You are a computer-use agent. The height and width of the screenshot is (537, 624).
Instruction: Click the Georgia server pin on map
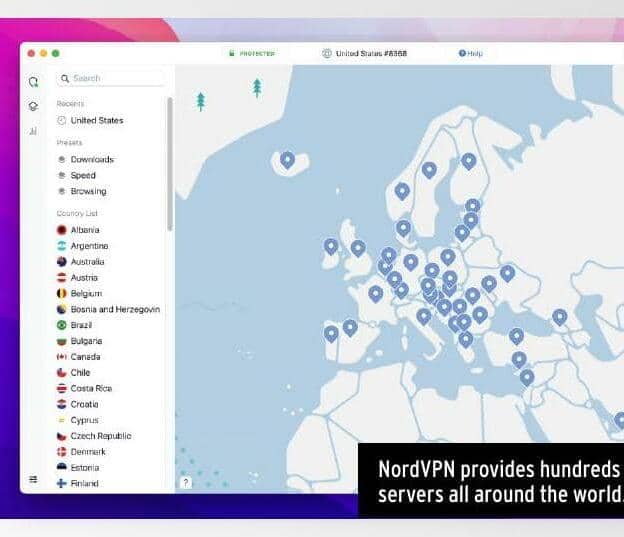pyautogui.click(x=560, y=317)
